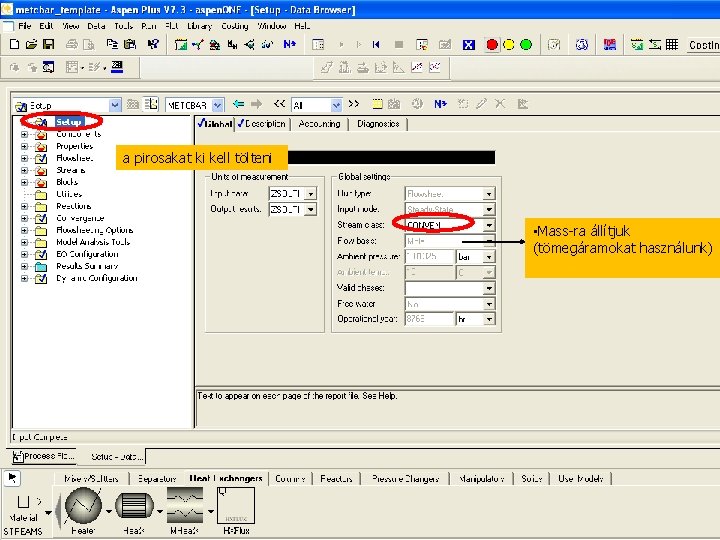720x540 pixels.
Task: Select the HeatX exchanger block icon
Action: click(134, 506)
